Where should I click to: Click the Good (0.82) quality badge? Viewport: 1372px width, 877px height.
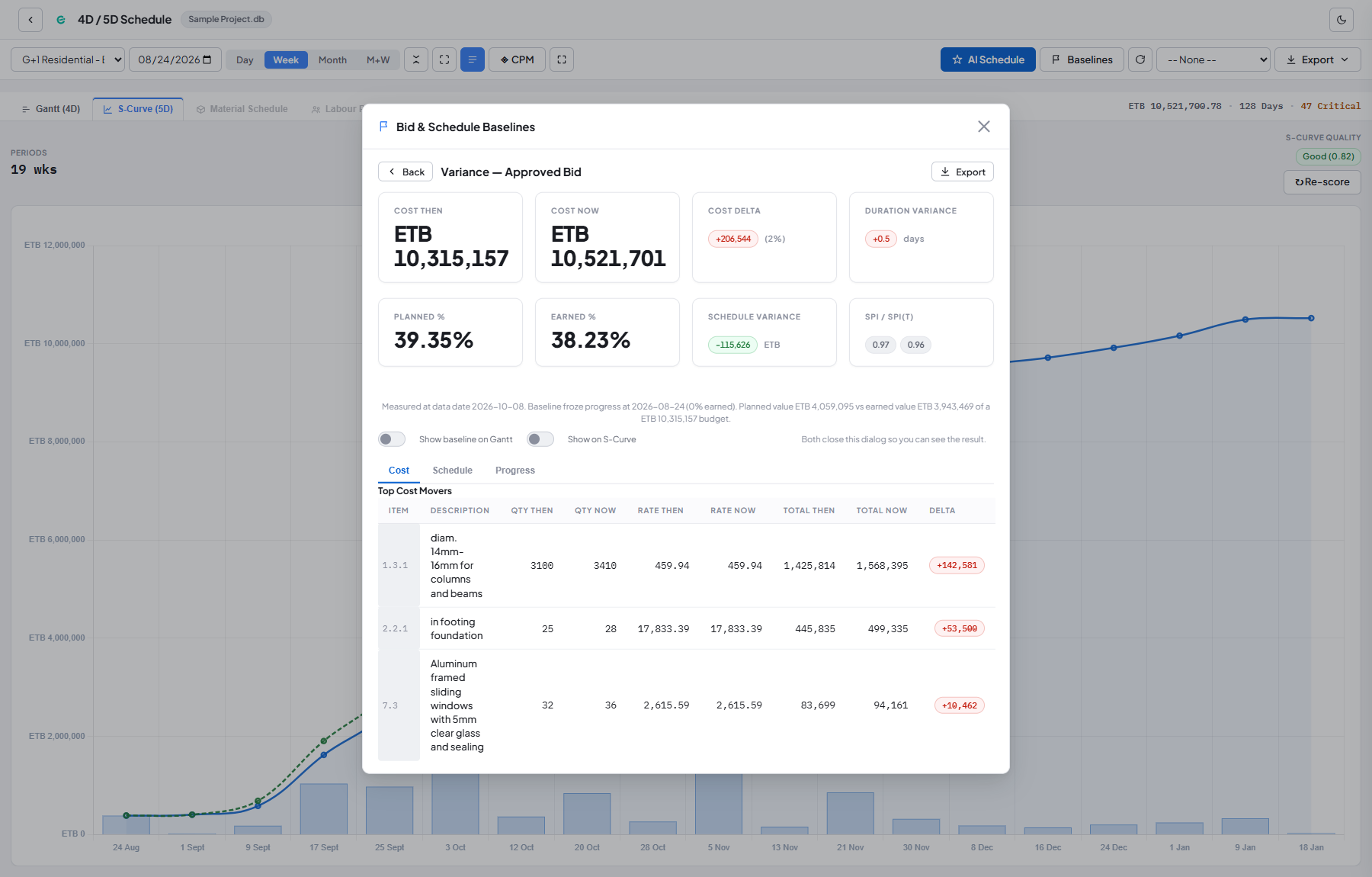click(1329, 156)
